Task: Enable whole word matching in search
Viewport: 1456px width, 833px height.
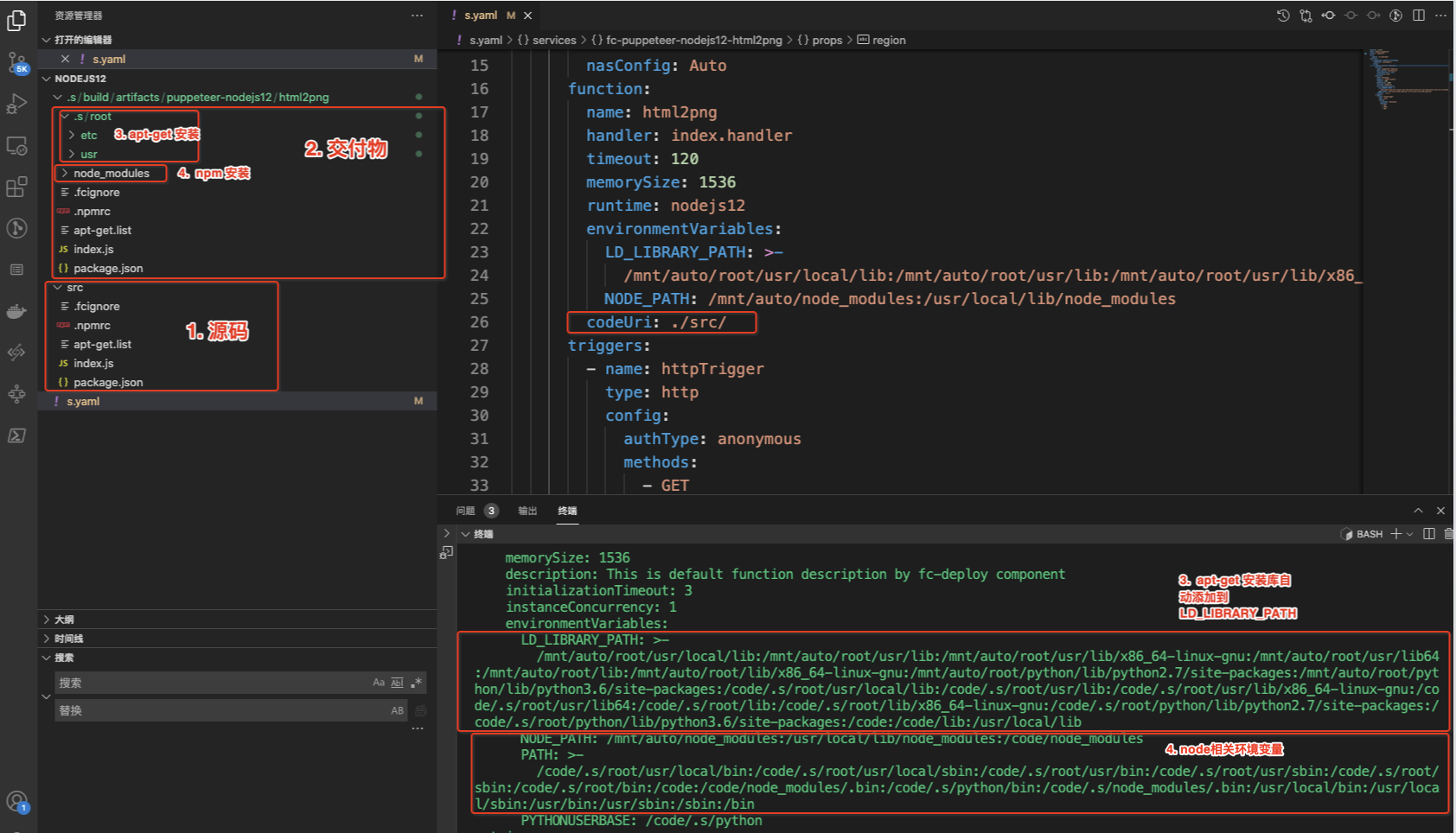Action: (397, 683)
